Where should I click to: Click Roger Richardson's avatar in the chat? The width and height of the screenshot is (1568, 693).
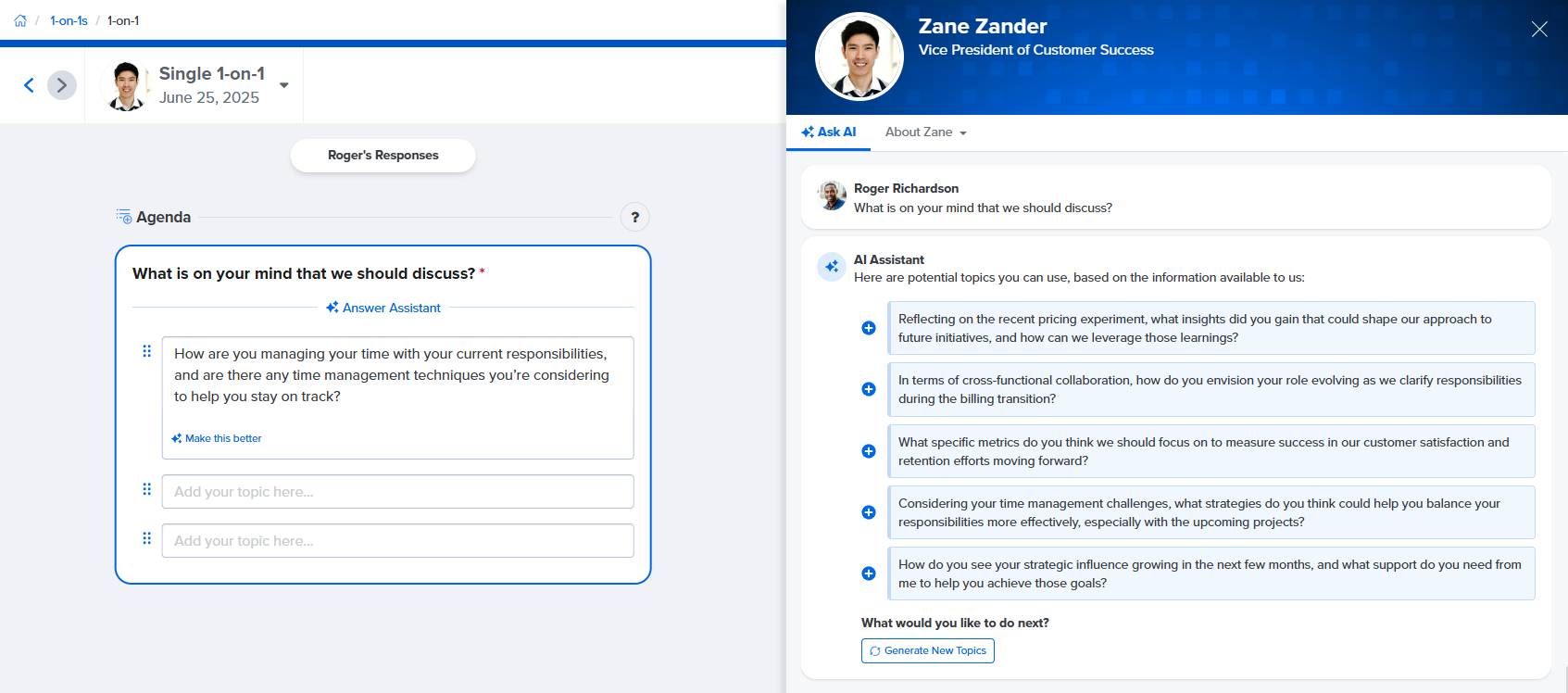click(x=832, y=195)
